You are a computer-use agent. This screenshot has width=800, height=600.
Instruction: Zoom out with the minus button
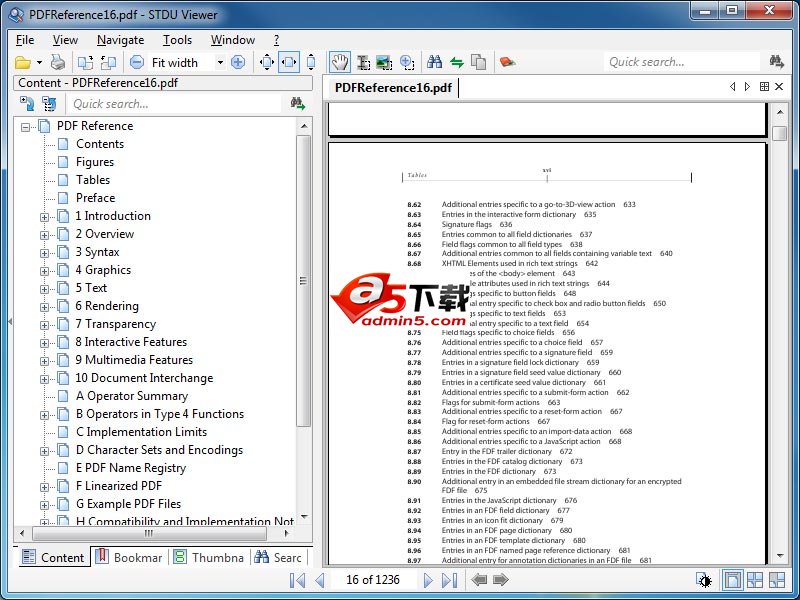137,62
